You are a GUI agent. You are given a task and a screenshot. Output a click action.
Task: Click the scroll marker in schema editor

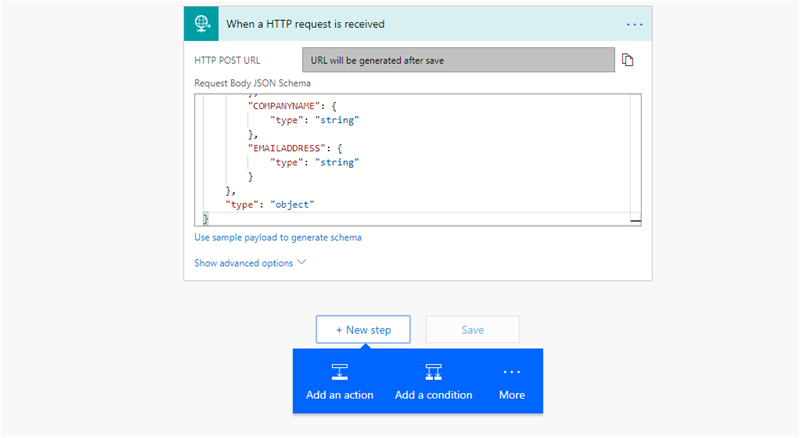click(635, 220)
